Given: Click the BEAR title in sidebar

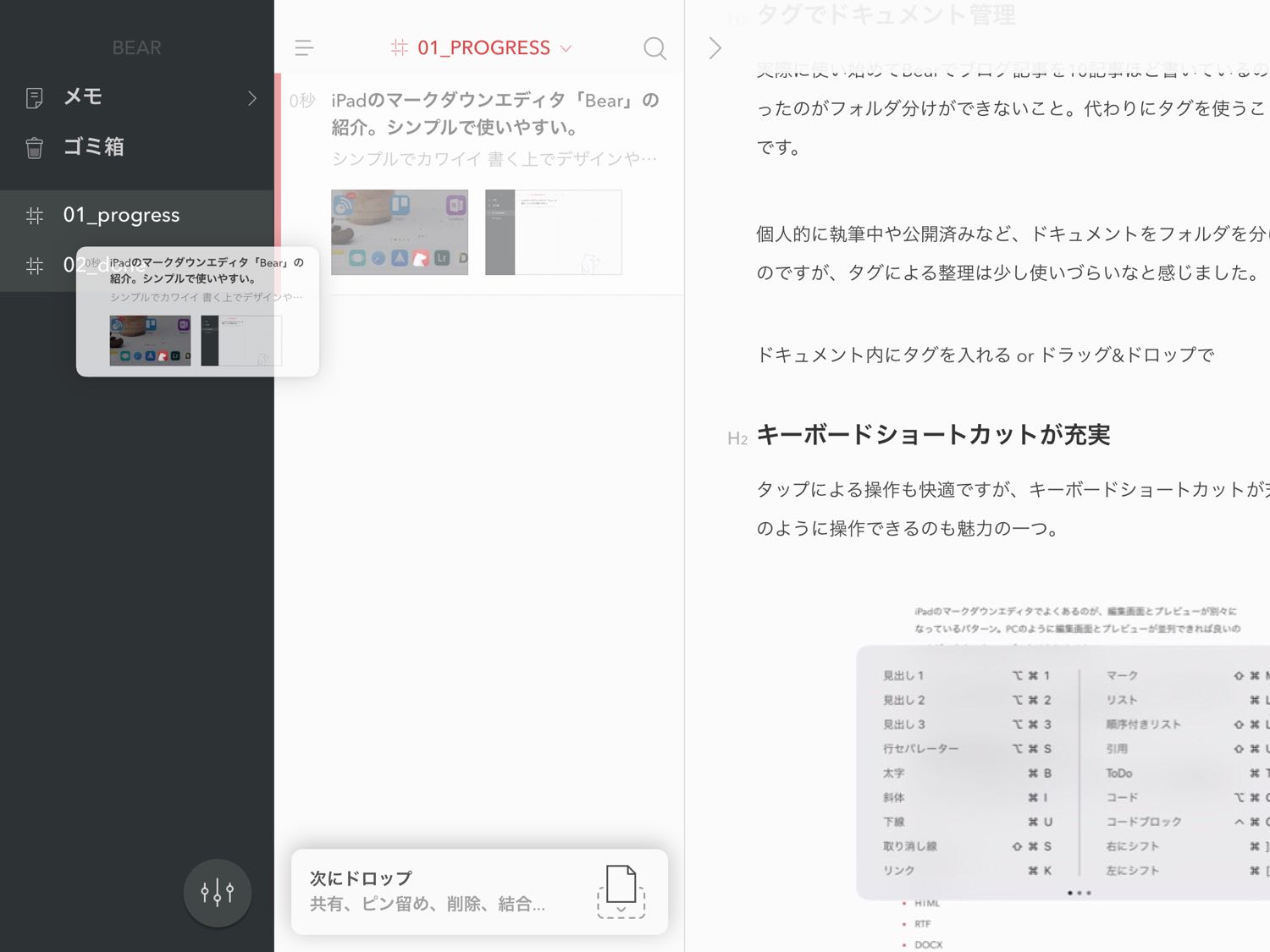Looking at the screenshot, I should click(x=136, y=48).
